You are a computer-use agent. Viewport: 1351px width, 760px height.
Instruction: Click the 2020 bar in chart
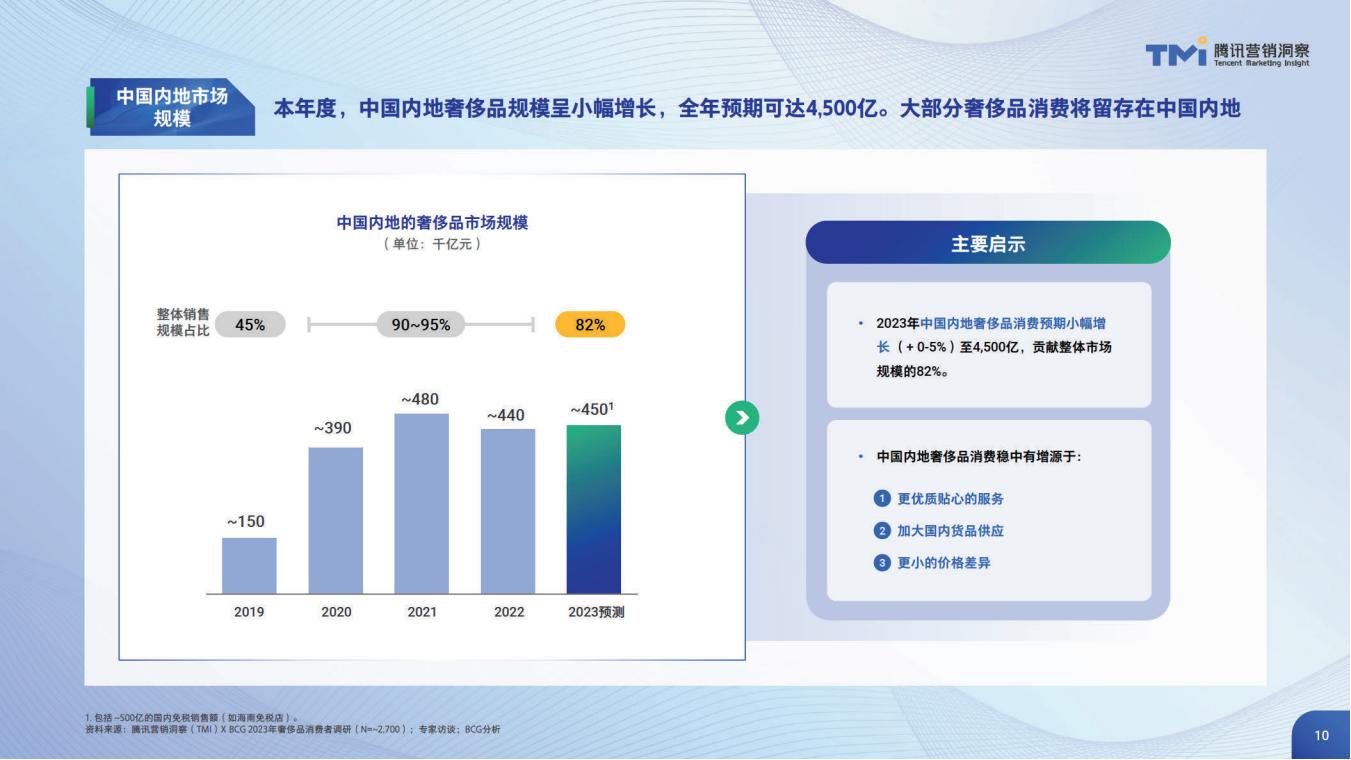click(336, 520)
